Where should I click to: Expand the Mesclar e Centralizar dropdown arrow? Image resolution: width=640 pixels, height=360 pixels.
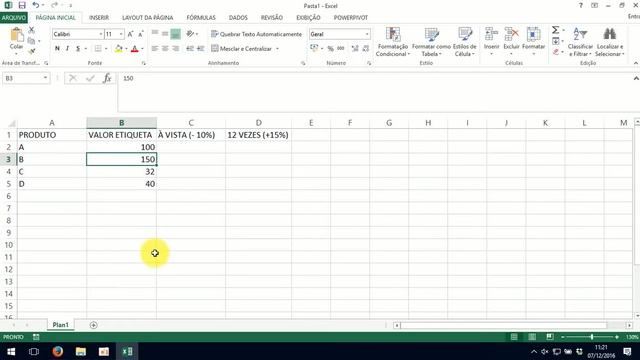tap(278, 49)
